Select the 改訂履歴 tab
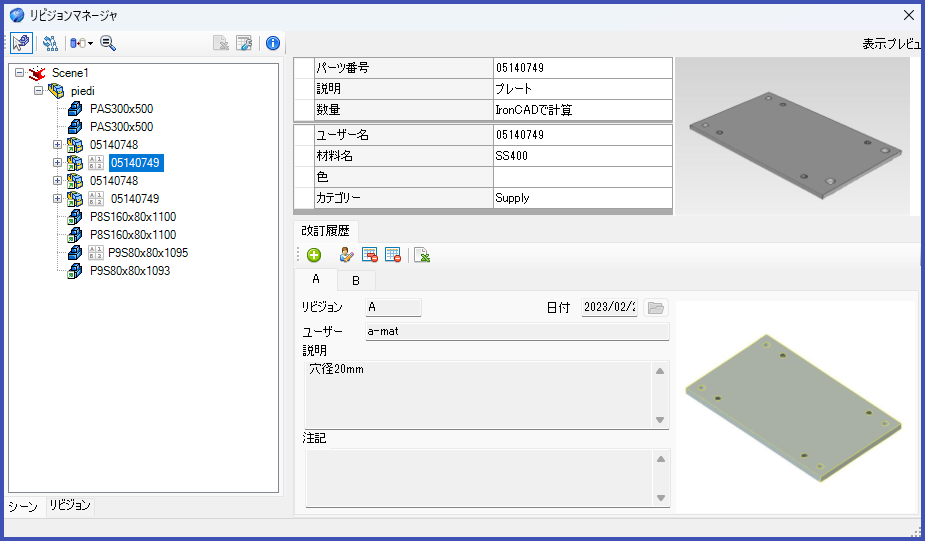 (326, 231)
